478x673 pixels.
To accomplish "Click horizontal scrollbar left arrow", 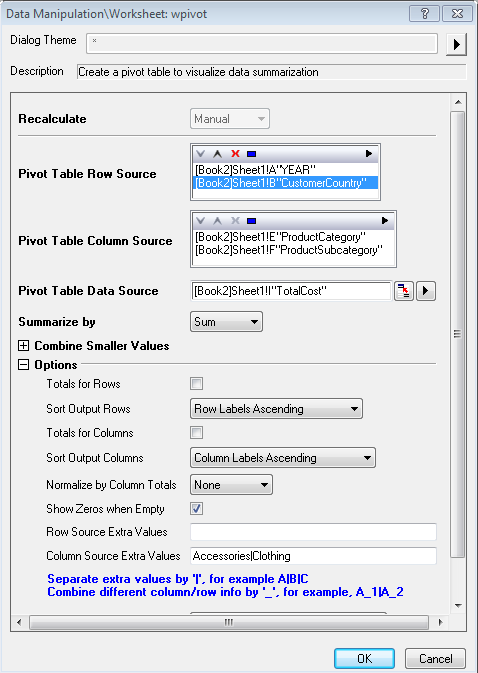I will pos(19,622).
